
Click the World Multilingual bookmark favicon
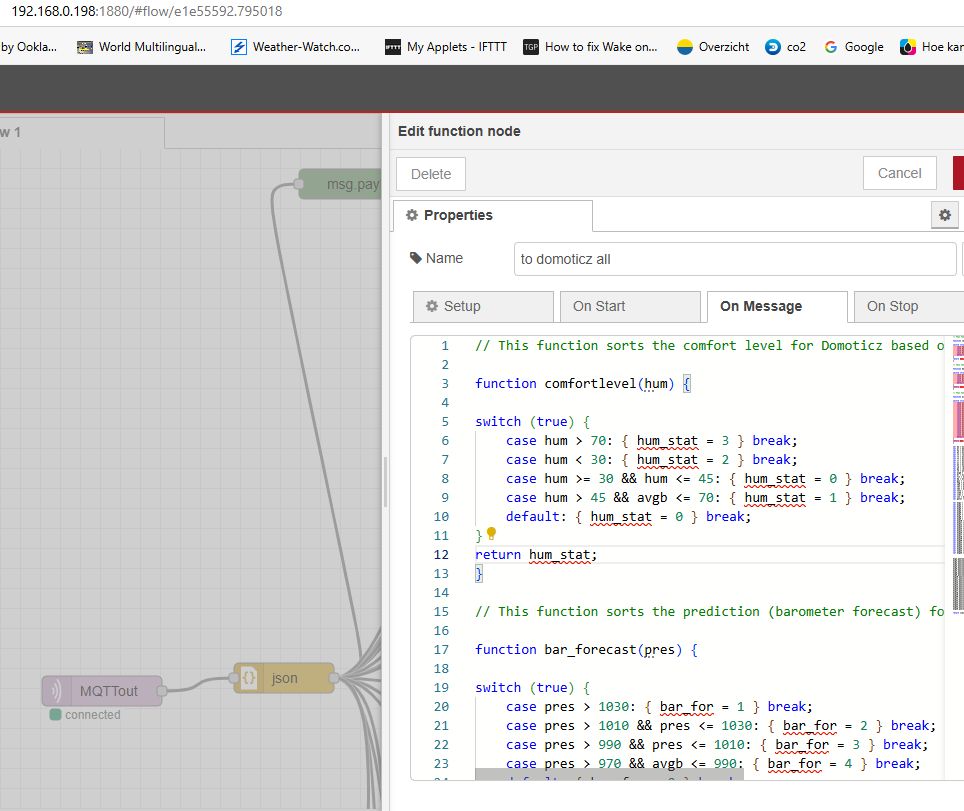[x=85, y=47]
